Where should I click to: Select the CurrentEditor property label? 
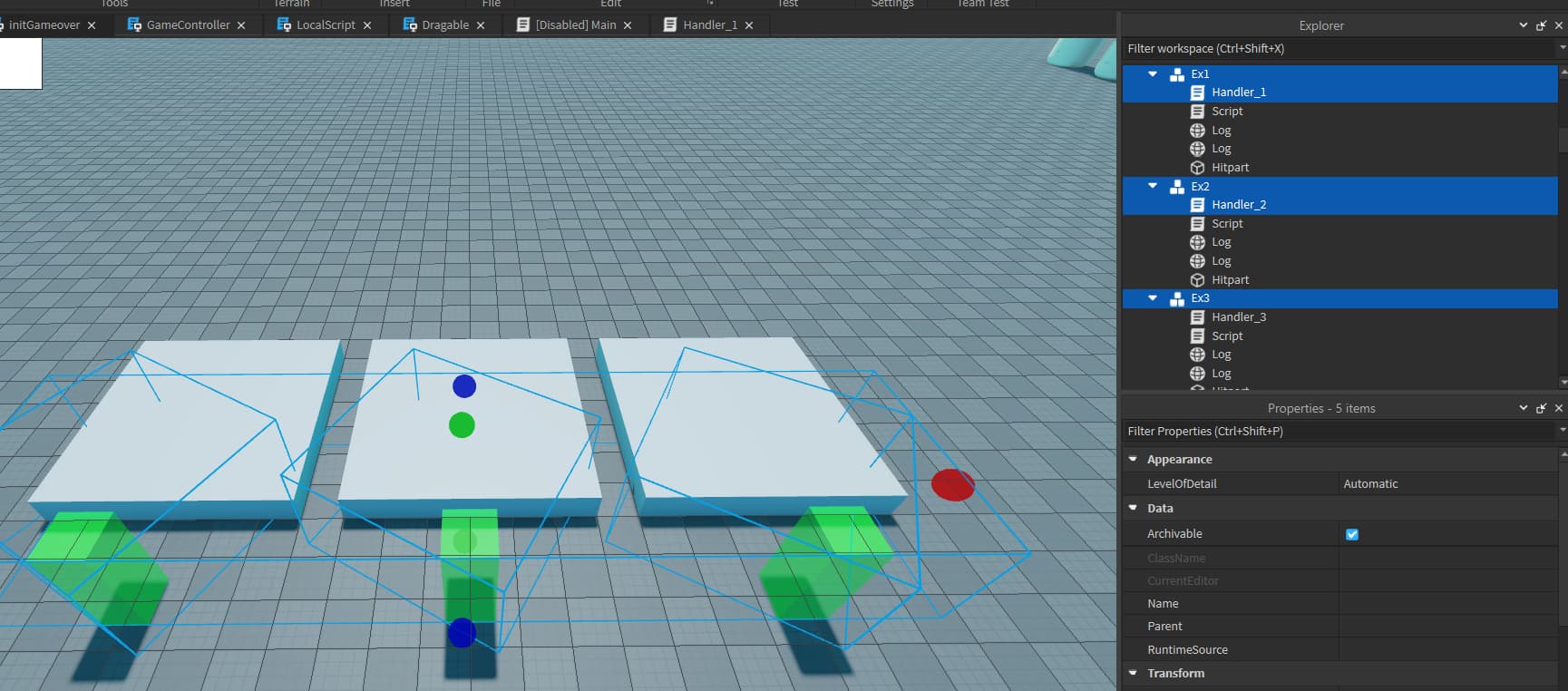click(1183, 581)
